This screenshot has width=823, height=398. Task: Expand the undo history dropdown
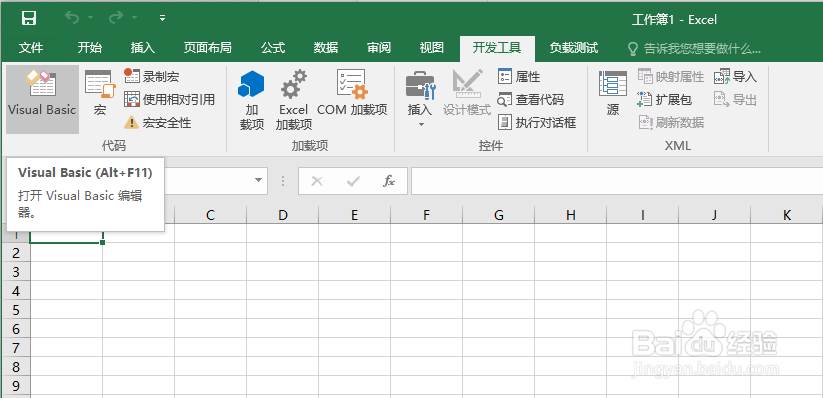[x=90, y=18]
